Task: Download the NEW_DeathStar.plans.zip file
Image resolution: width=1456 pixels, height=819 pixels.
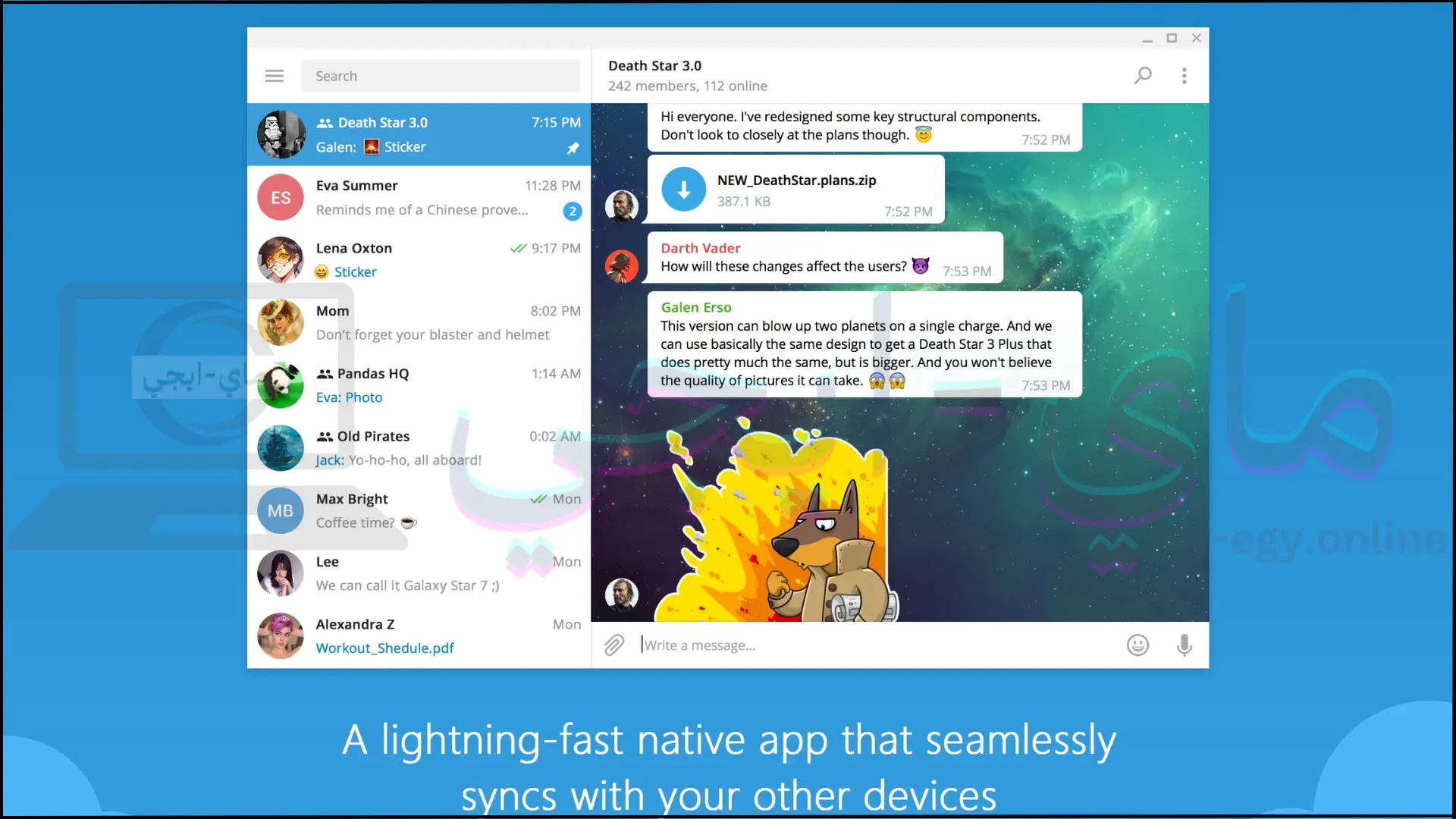Action: pos(684,189)
